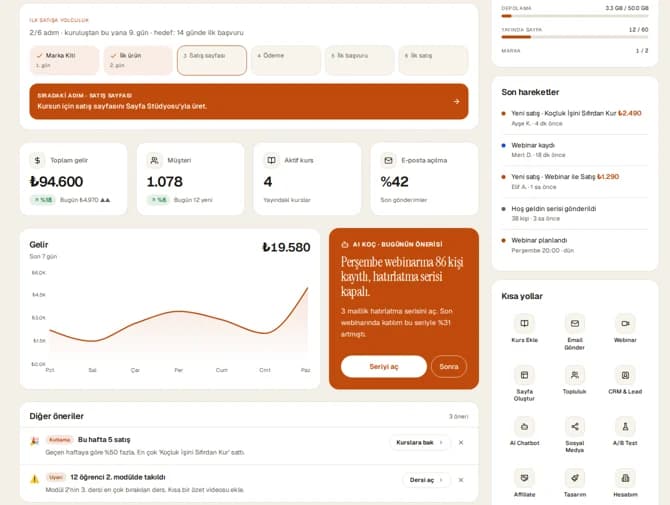Click the people icon on Müşteri card
670x505 pixels.
click(x=154, y=160)
